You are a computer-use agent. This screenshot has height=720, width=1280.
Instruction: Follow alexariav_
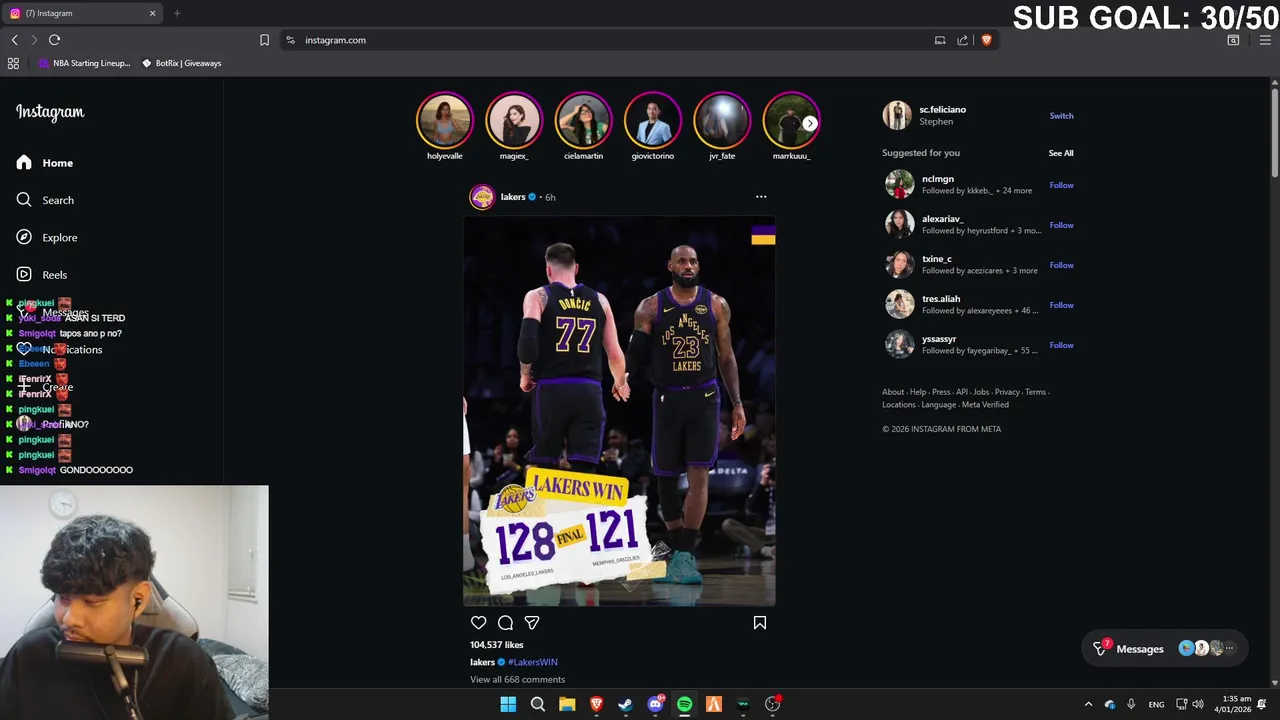click(1061, 225)
